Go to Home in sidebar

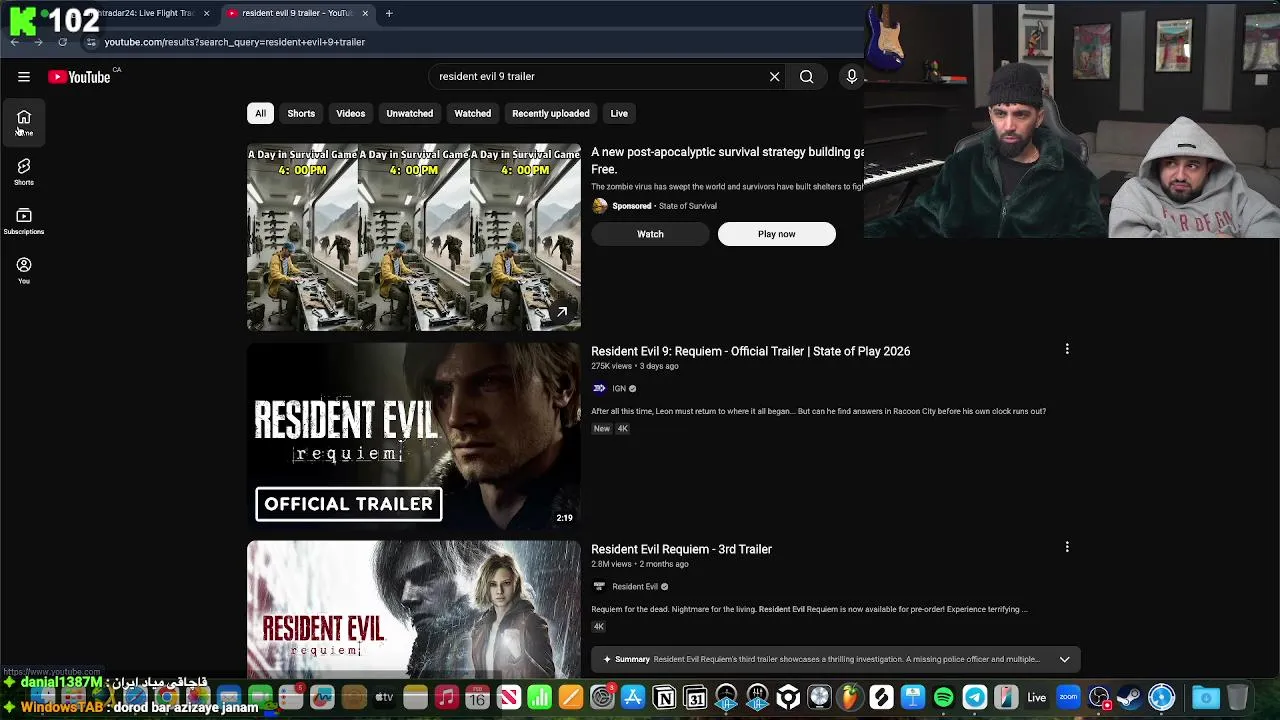coord(24,123)
